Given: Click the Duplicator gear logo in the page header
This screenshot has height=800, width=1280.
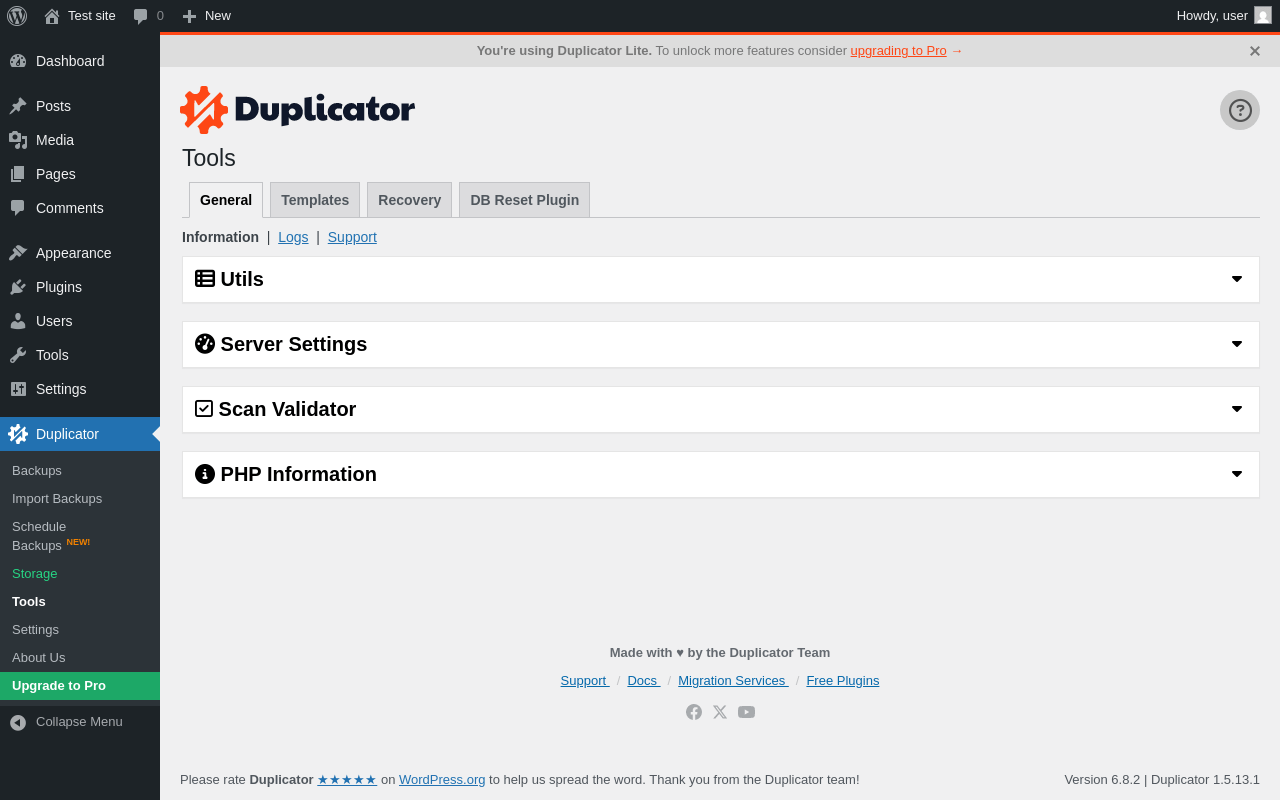Looking at the screenshot, I should point(204,110).
